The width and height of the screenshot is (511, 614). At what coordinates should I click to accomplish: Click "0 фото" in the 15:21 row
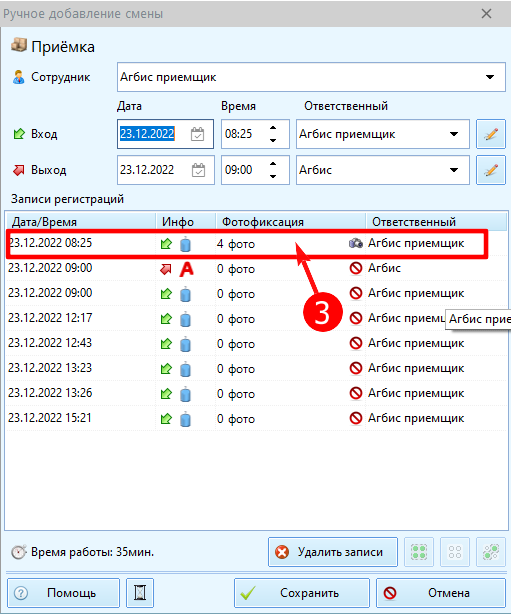[236, 419]
